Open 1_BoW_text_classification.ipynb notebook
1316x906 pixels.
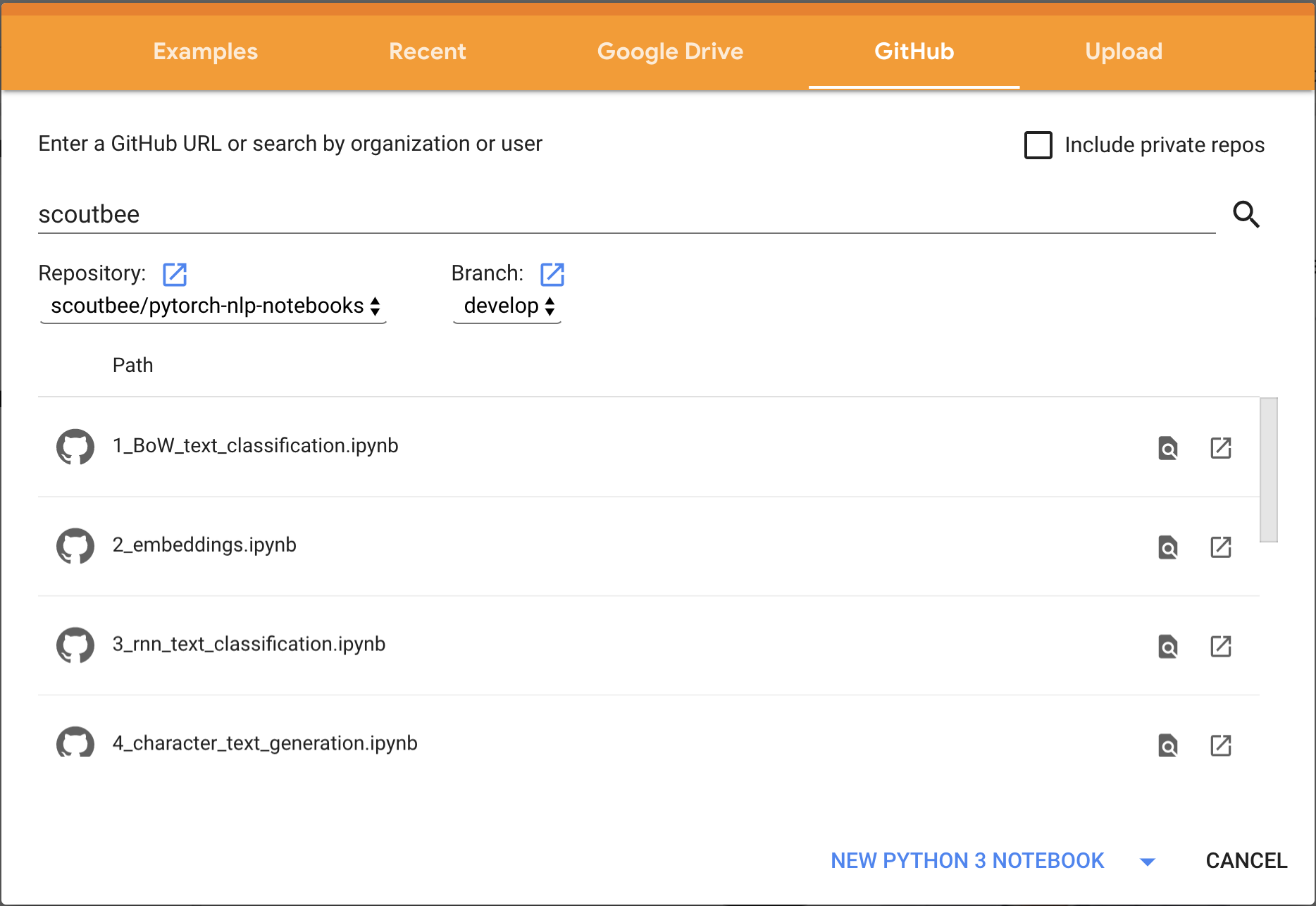click(x=256, y=446)
